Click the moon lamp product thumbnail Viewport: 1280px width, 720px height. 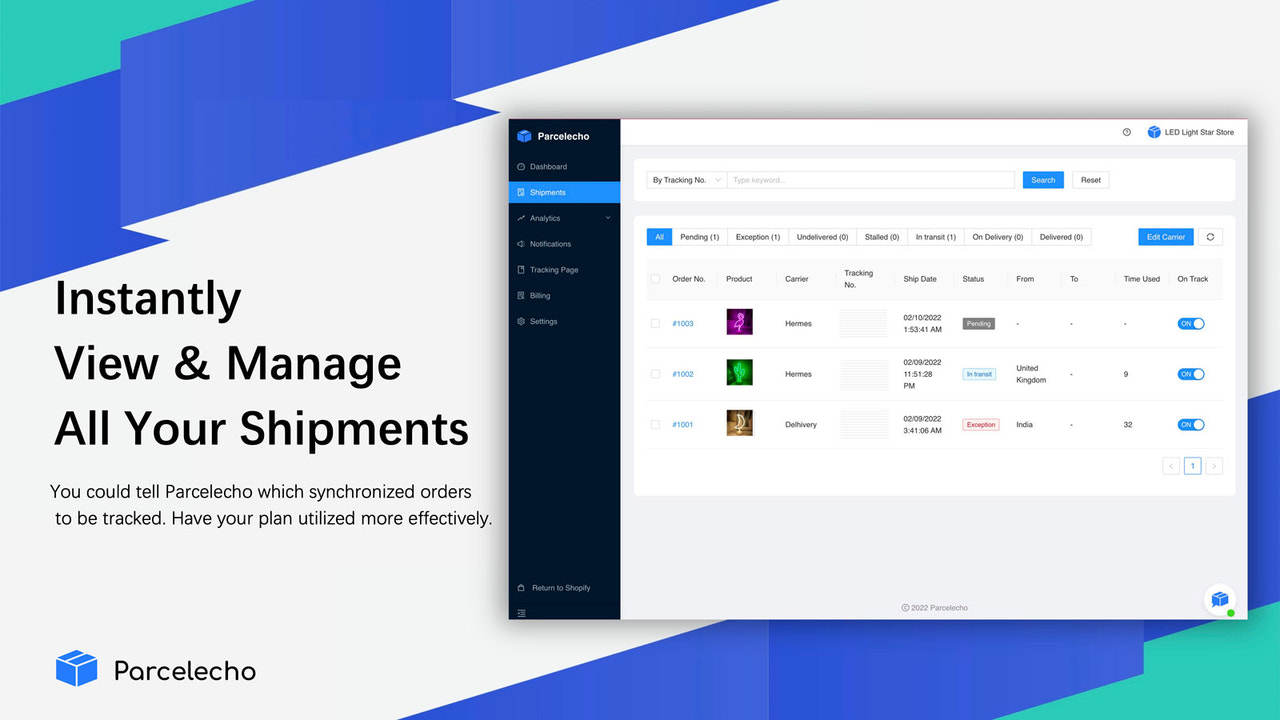click(x=739, y=423)
